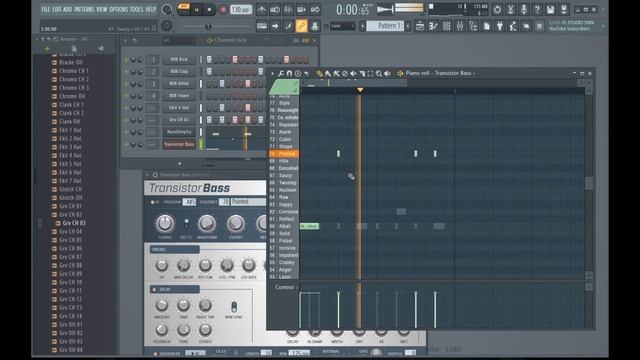The image size is (640, 360).
Task: Select the Delete tool in piano roll
Action: (x=345, y=73)
